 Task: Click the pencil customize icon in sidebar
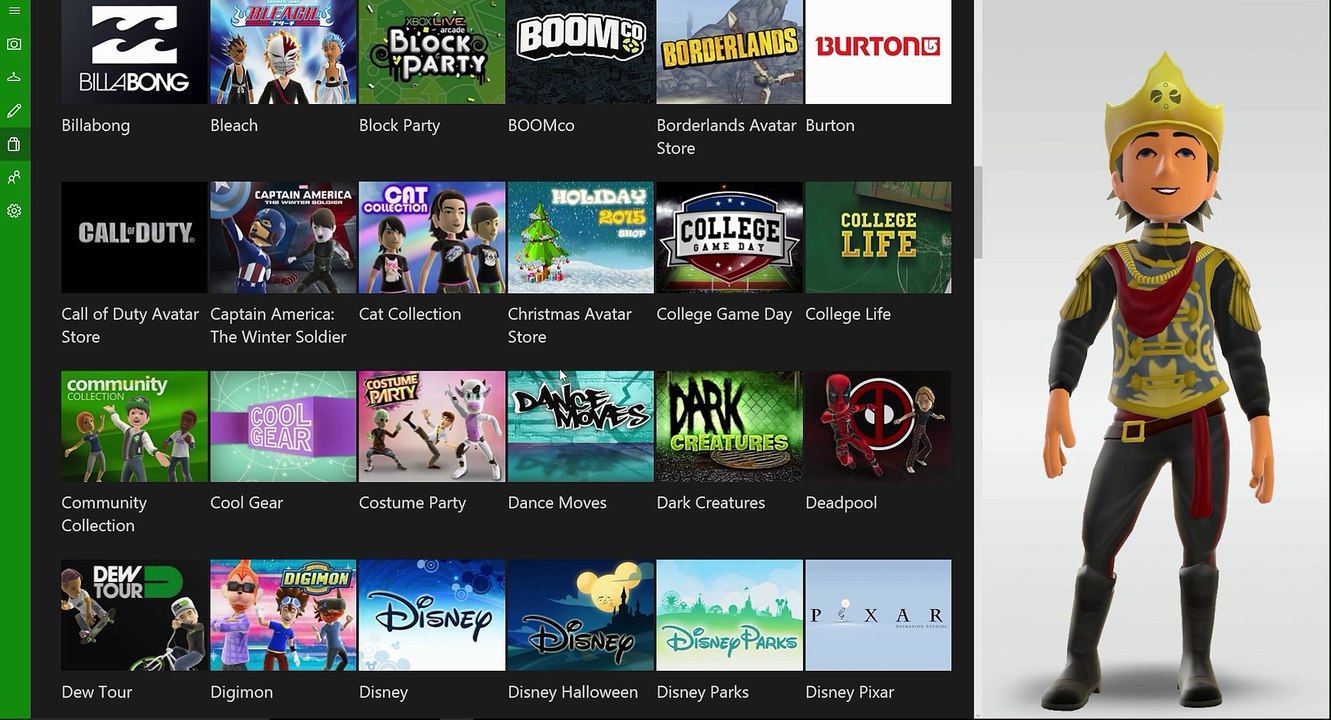(14, 111)
